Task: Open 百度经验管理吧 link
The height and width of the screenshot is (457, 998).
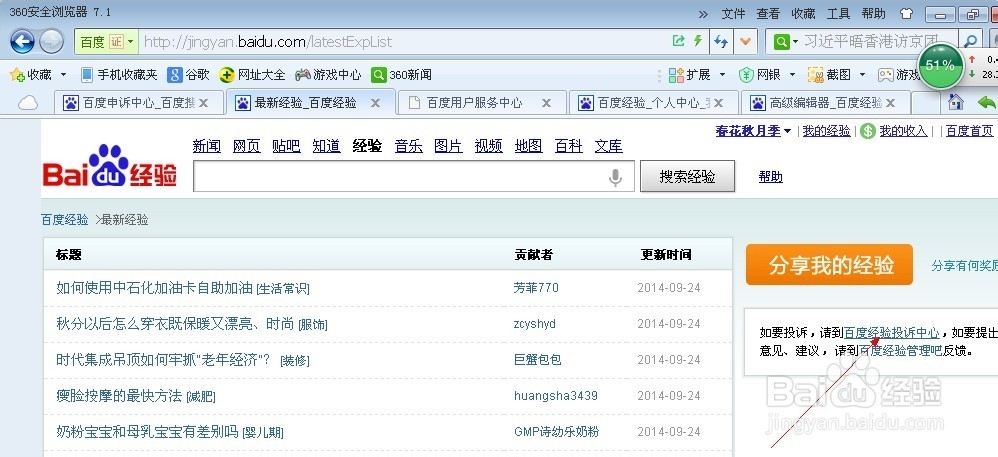Action: [x=900, y=350]
